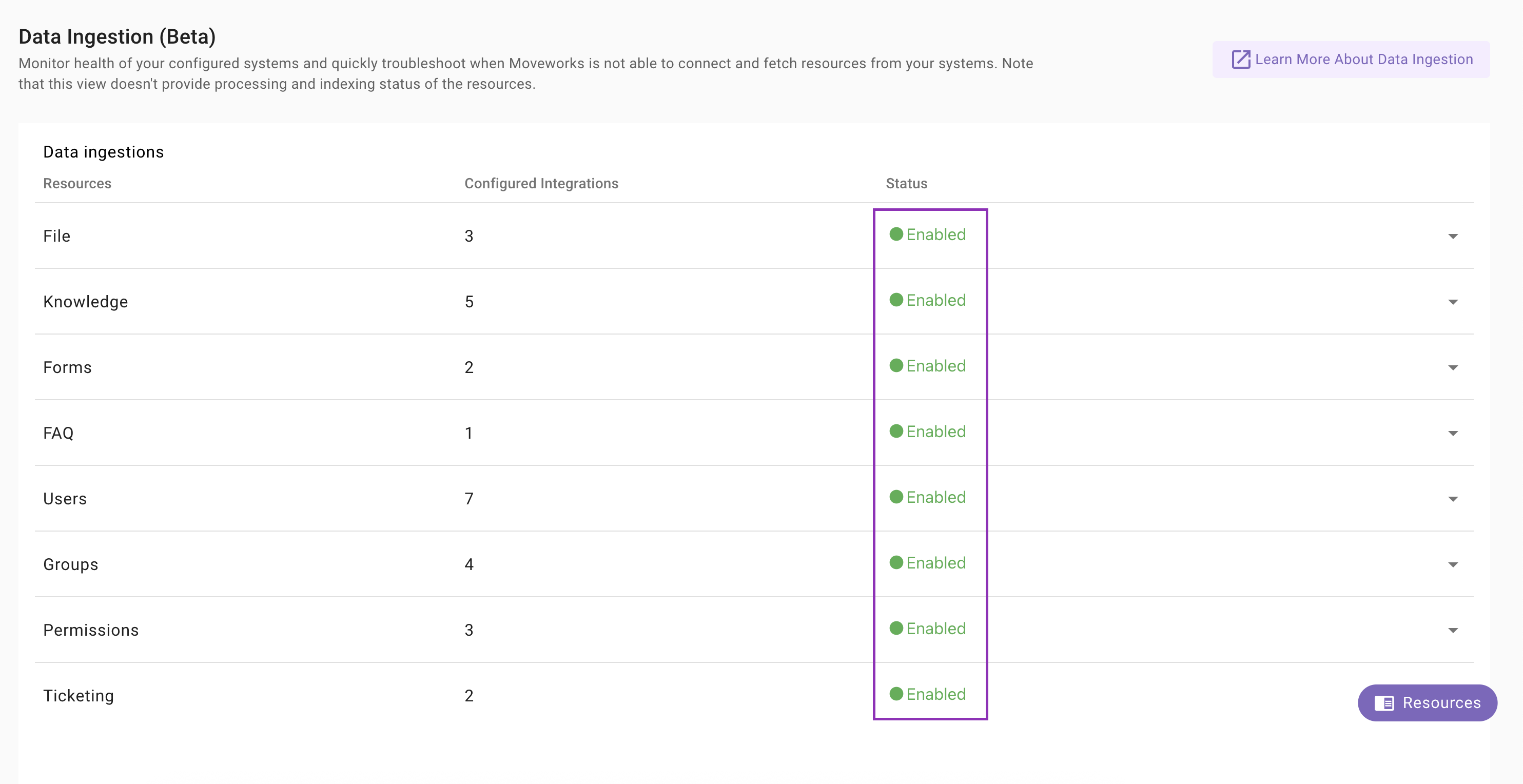Open the Resources floating button
Viewport: 1523px width, 784px height.
coord(1427,702)
